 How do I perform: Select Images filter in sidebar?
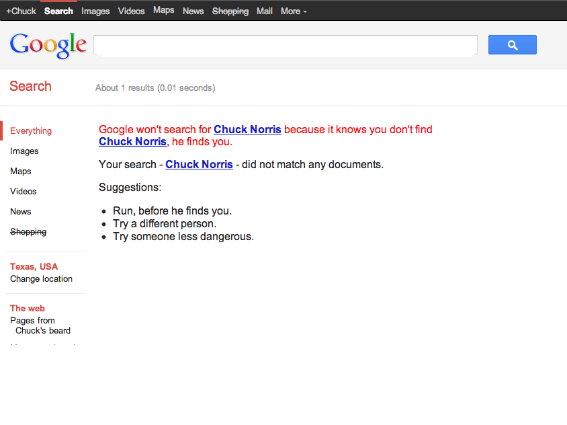[x=24, y=151]
